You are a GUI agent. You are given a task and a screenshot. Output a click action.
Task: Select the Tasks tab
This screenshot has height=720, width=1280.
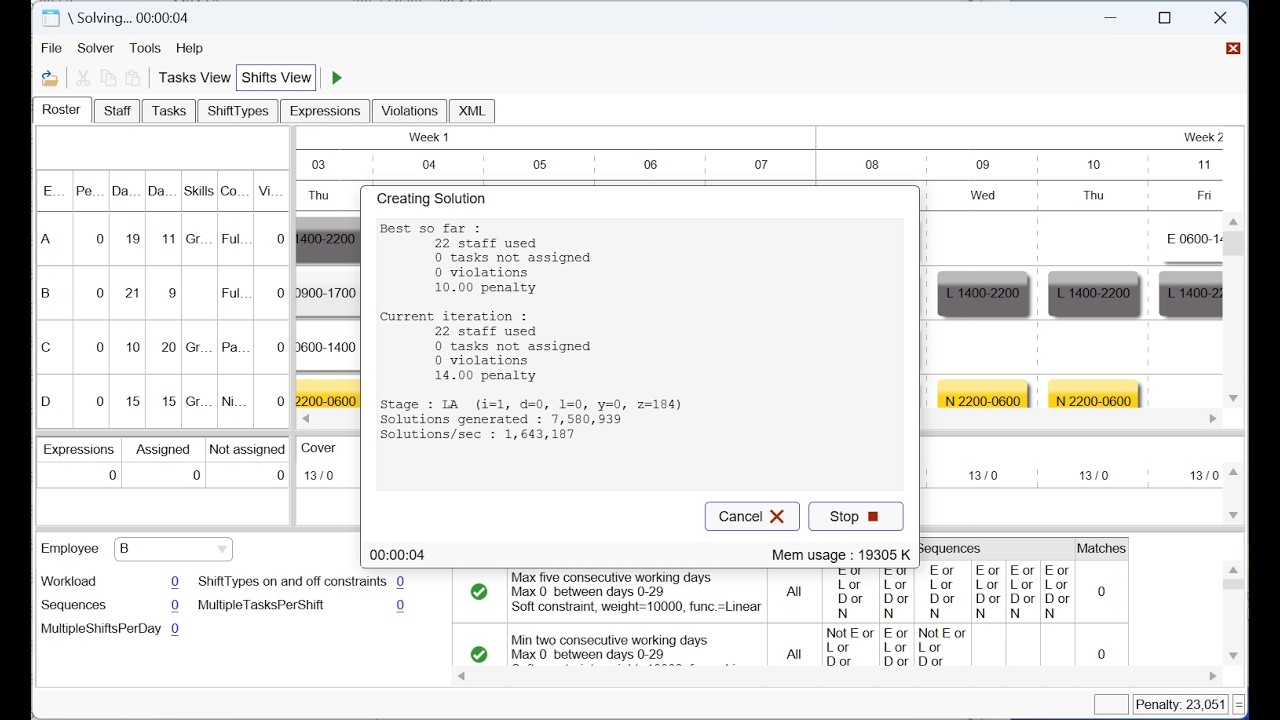[169, 111]
